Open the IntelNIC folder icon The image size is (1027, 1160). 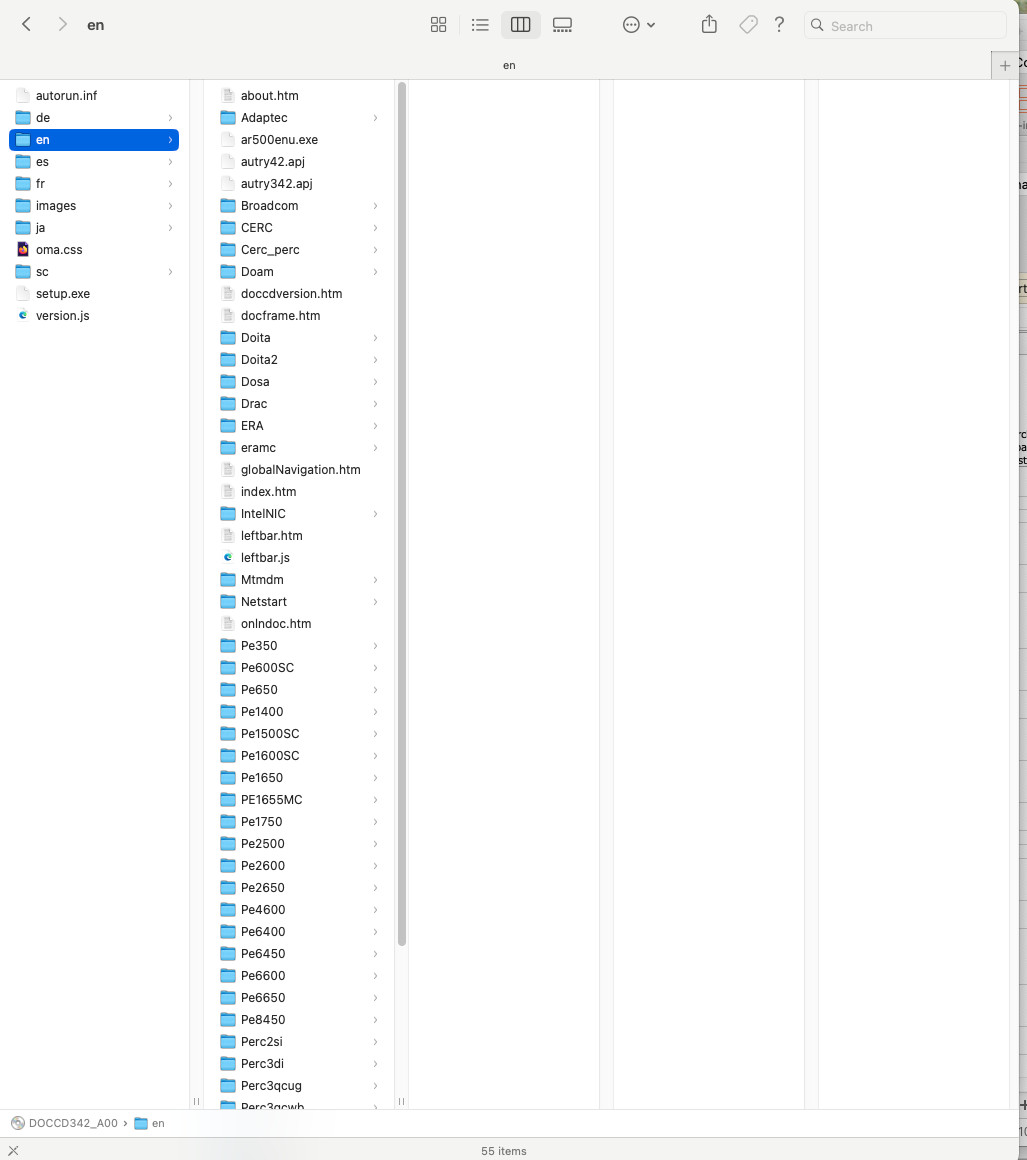pyautogui.click(x=228, y=513)
